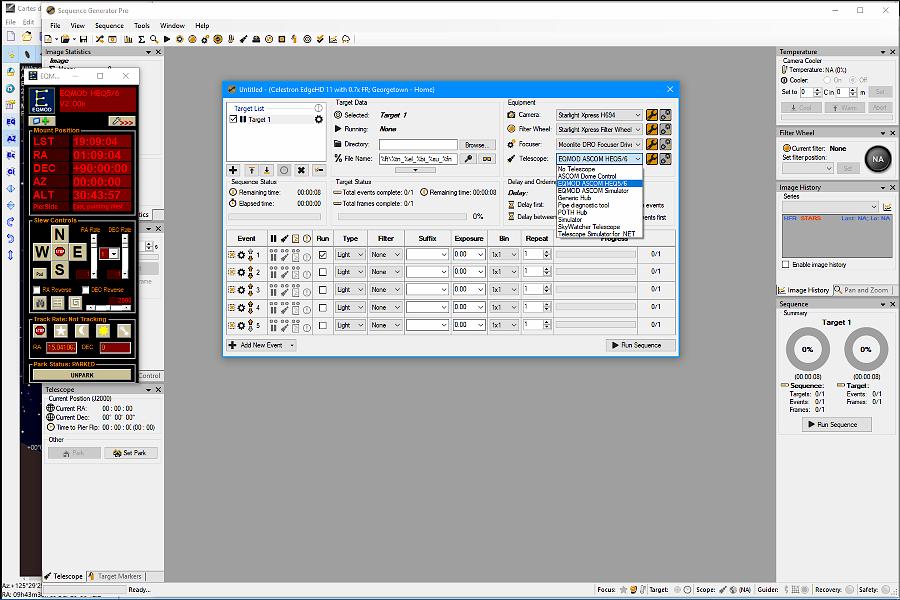Click the Sigma statistics toolbar icon
The height and width of the screenshot is (600, 900).
coord(141,39)
